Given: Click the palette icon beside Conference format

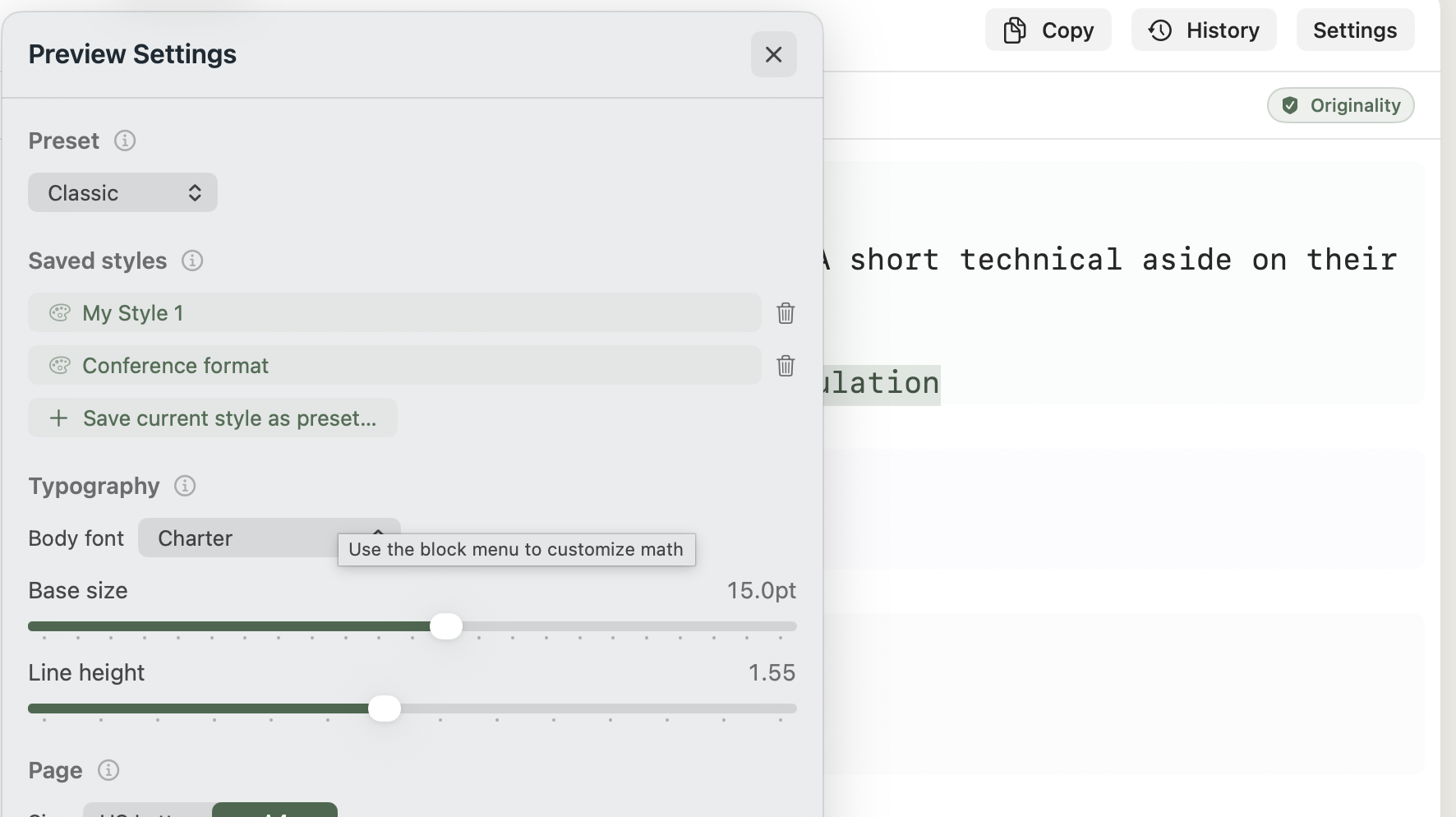Looking at the screenshot, I should point(60,365).
